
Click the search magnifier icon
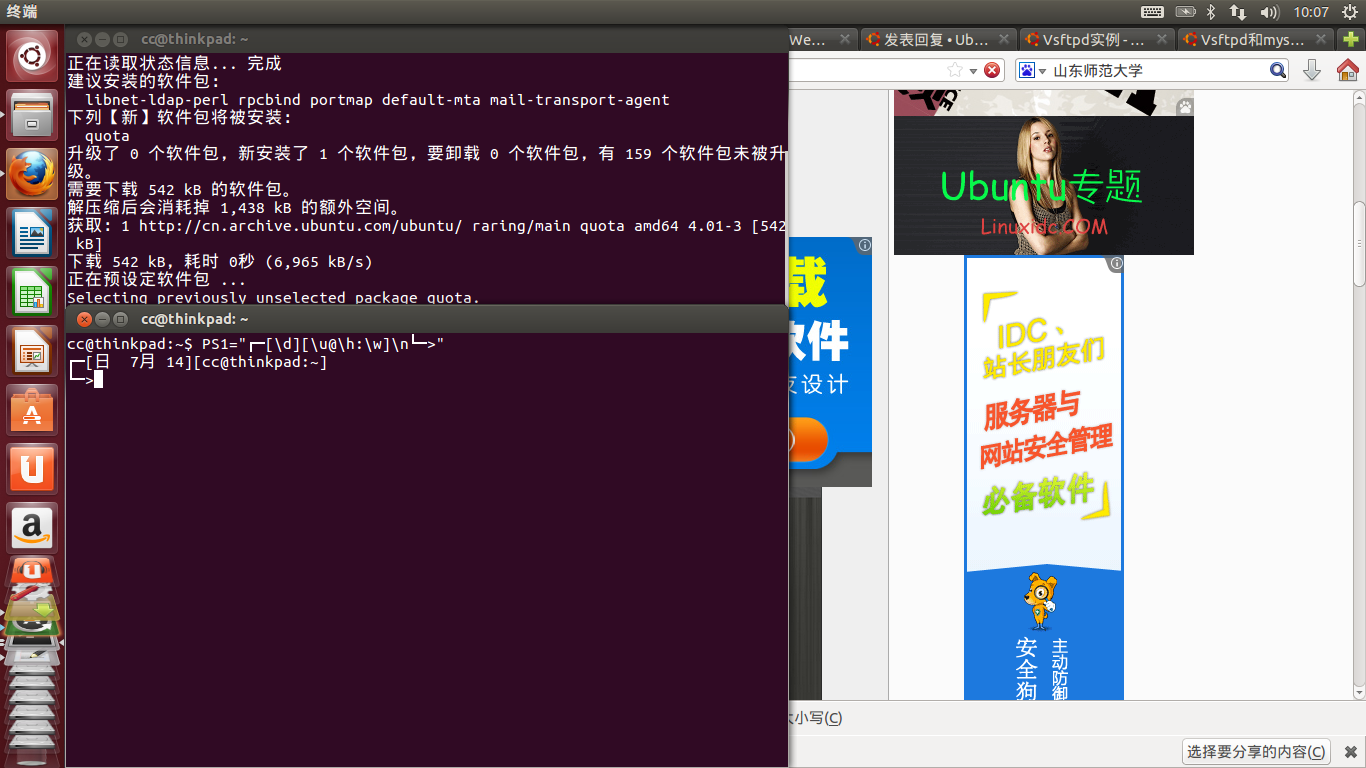tap(1278, 70)
